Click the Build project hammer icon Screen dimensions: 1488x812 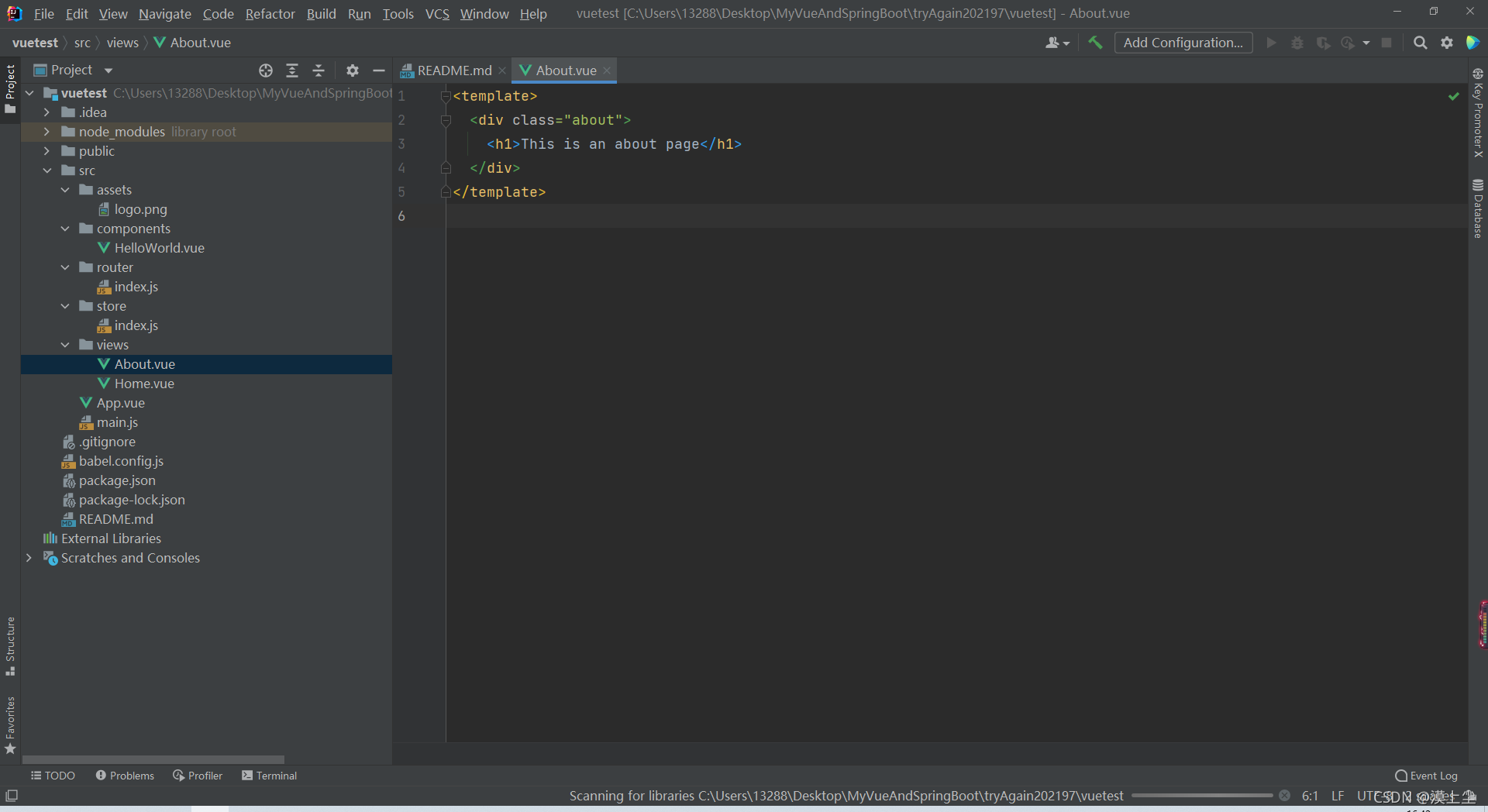click(x=1095, y=43)
